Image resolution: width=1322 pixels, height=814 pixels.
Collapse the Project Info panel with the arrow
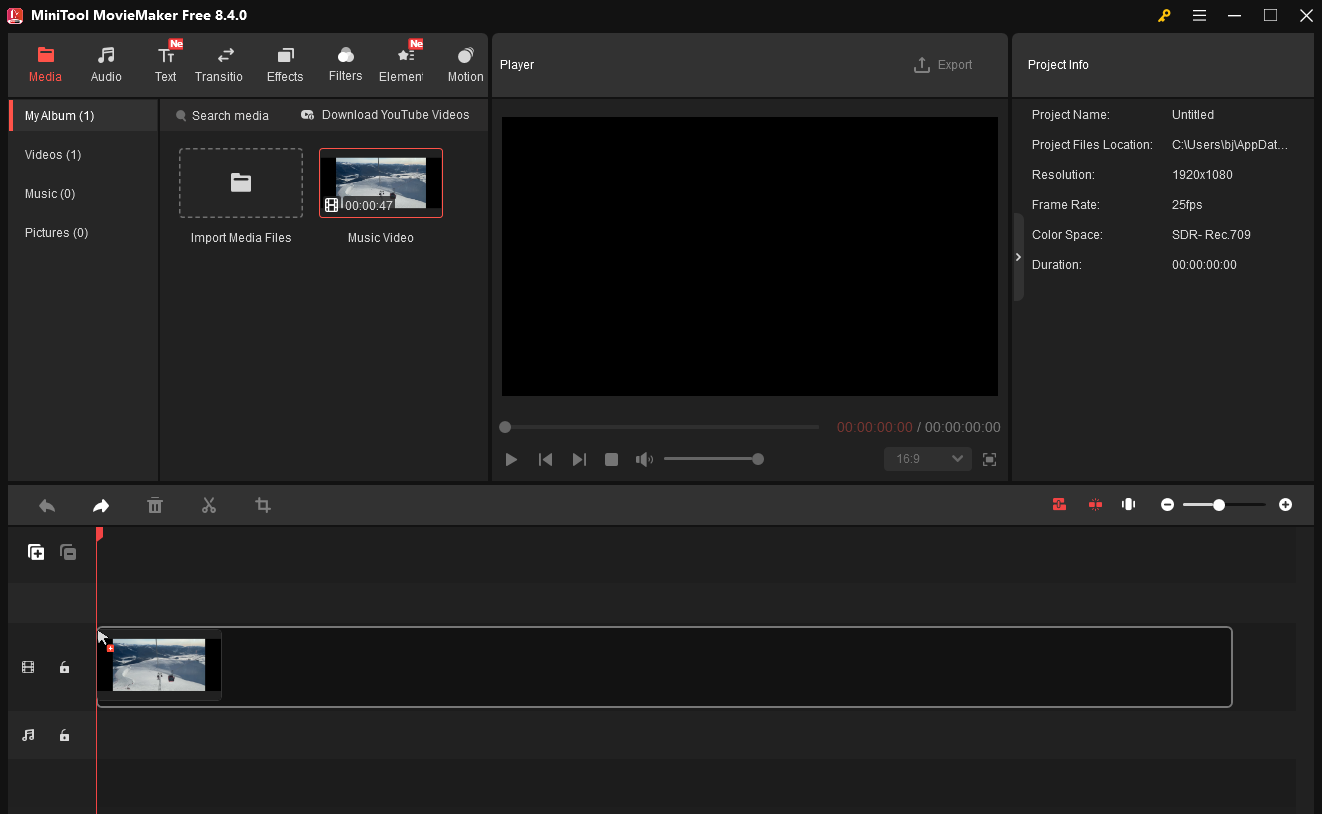tap(1017, 257)
